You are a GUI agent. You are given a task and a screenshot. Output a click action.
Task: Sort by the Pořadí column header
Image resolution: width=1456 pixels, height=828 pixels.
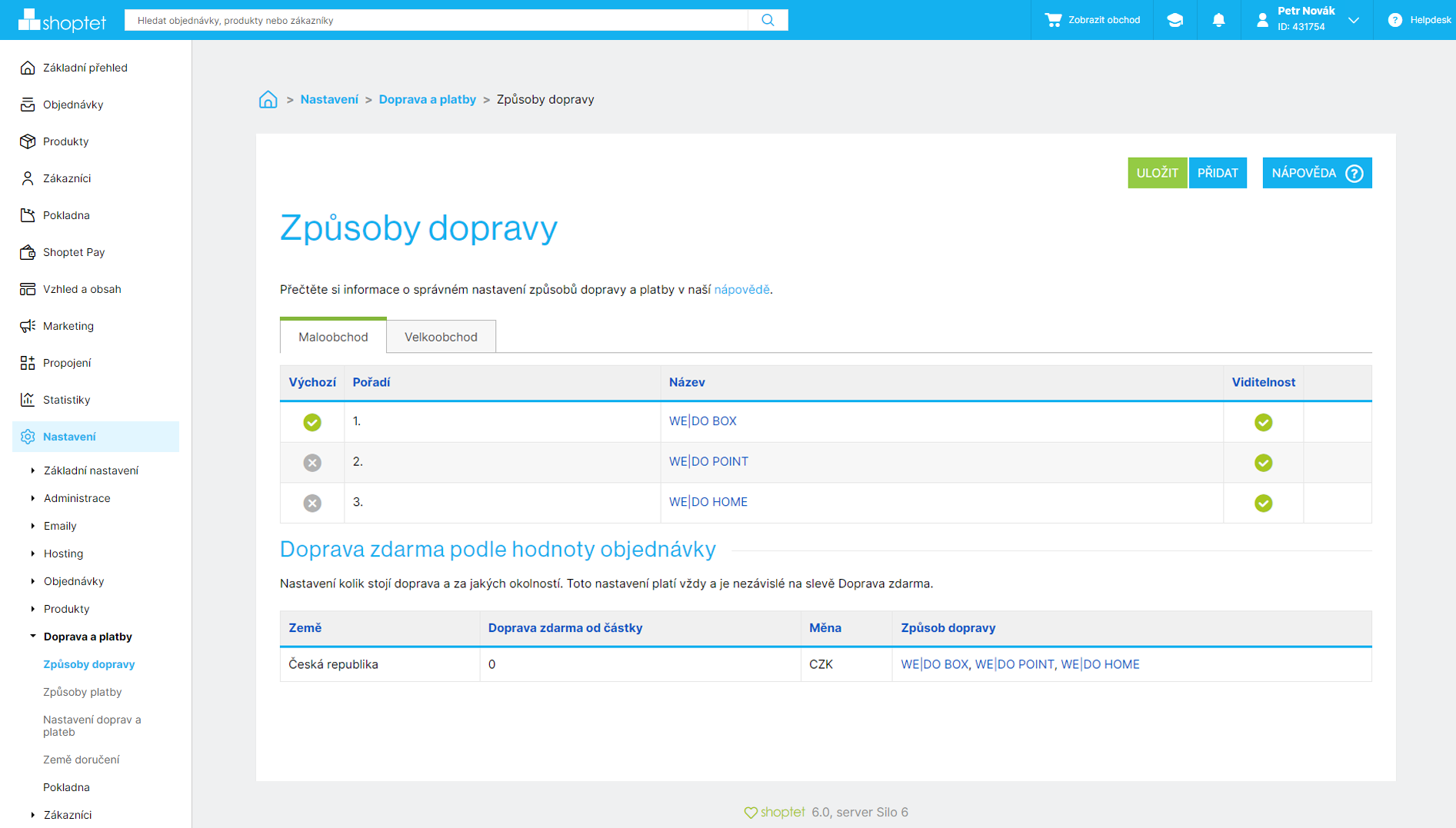click(x=371, y=382)
